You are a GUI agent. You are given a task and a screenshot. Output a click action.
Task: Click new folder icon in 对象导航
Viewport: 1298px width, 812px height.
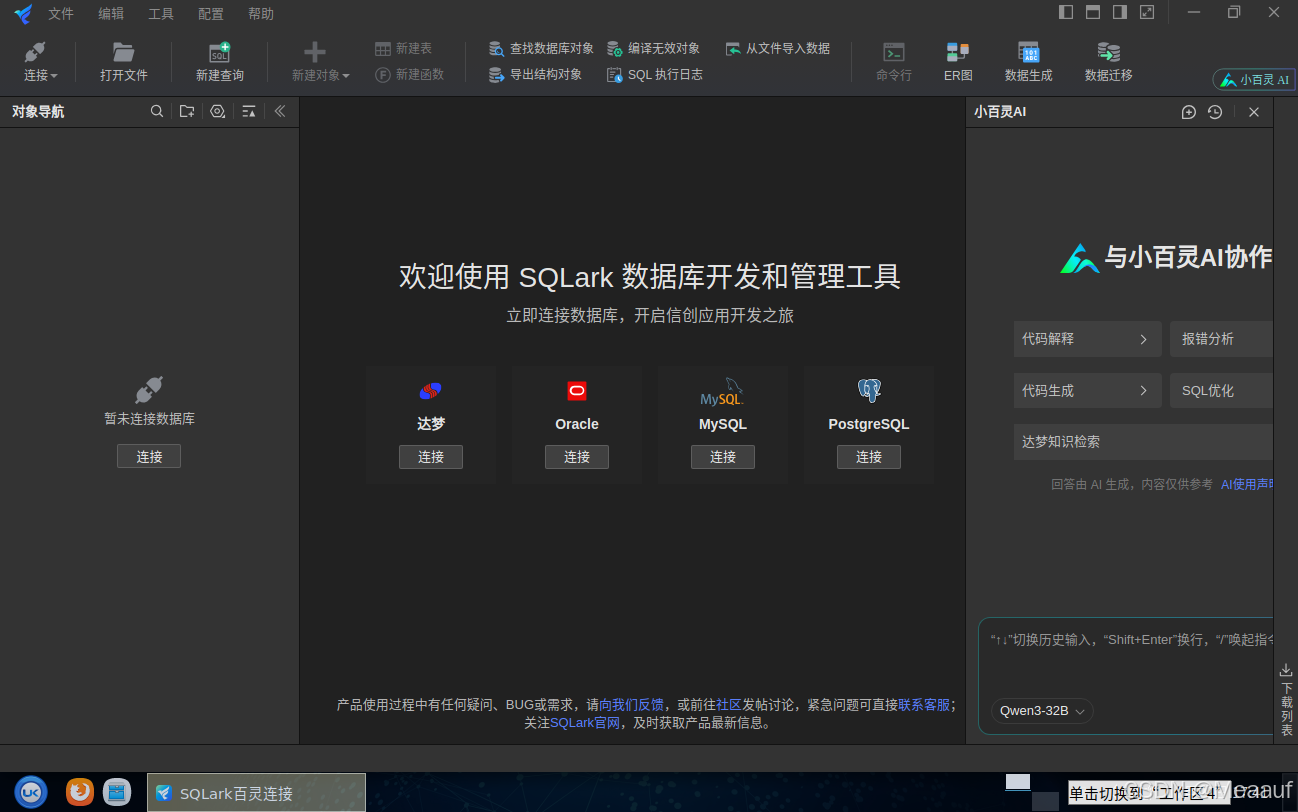[187, 112]
